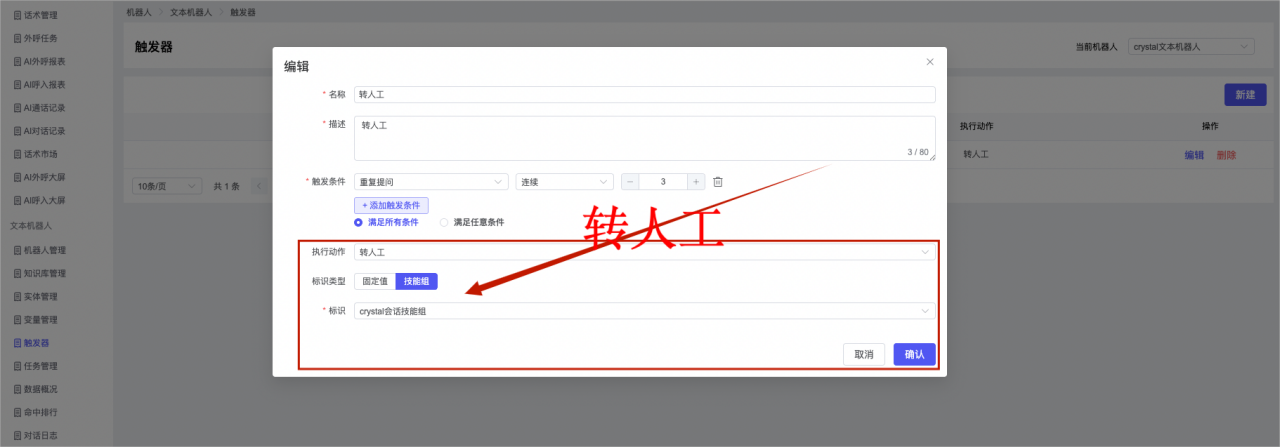The image size is (1280, 447).
Task: Open the crystal会话技能组 标识 dropdown
Action: [644, 311]
